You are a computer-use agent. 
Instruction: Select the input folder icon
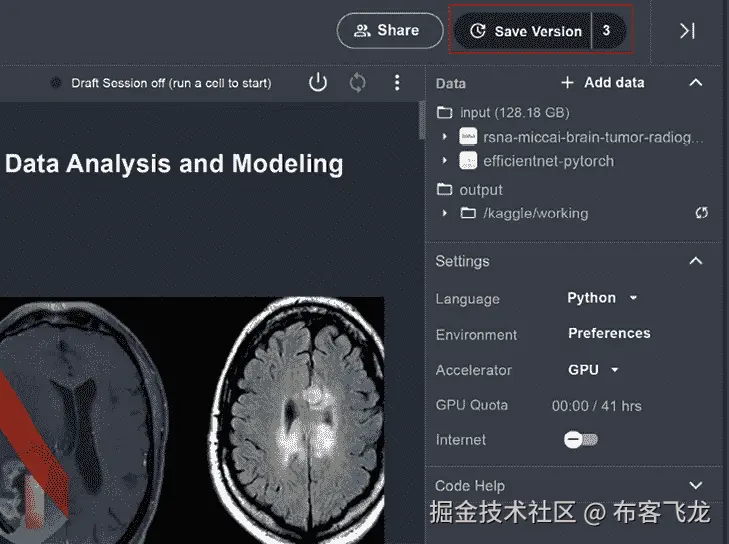click(x=444, y=112)
